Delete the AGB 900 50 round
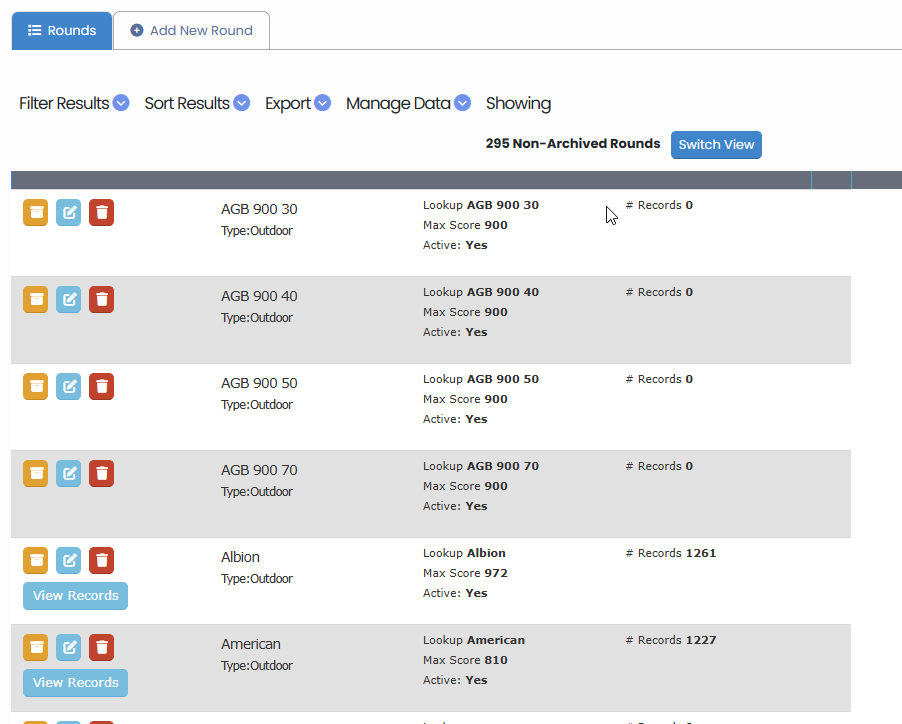The width and height of the screenshot is (902, 724). coord(102,386)
